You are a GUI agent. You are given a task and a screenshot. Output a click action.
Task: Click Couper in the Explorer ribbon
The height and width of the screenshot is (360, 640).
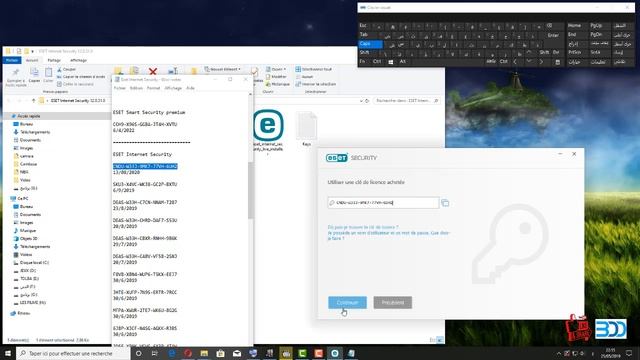pyautogui.click(x=67, y=69)
